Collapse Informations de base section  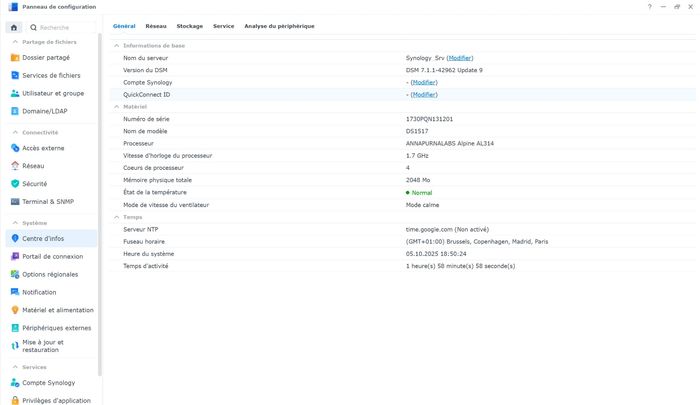pyautogui.click(x=117, y=46)
